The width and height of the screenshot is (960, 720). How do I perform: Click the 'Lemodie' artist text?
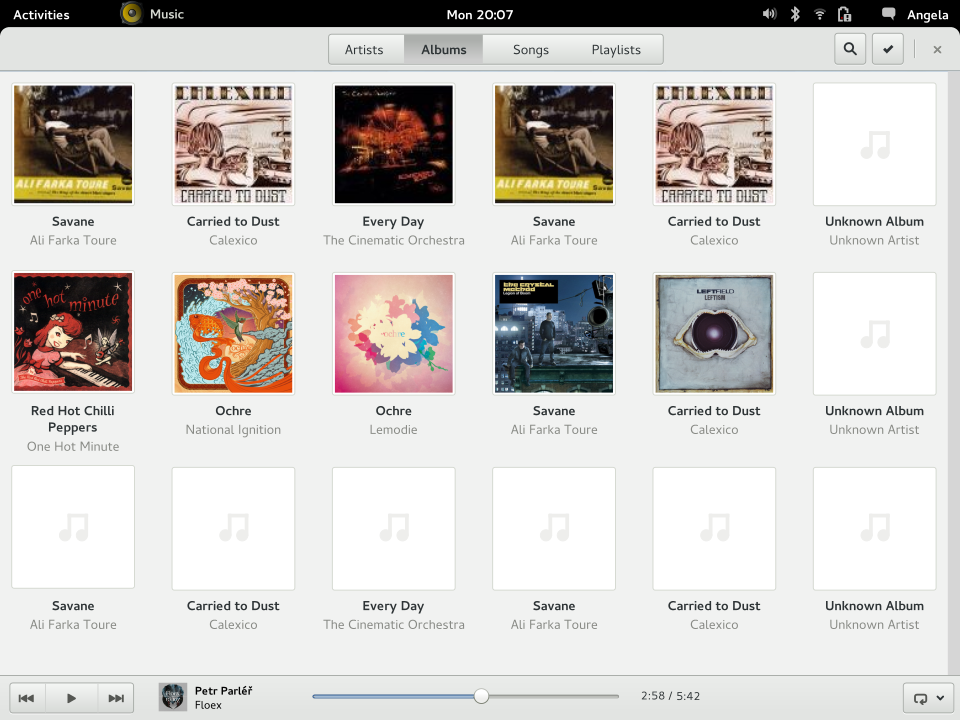coord(394,430)
